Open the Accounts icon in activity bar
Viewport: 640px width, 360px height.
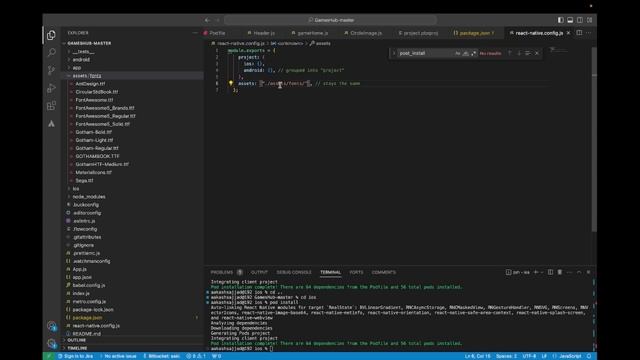(x=51, y=326)
